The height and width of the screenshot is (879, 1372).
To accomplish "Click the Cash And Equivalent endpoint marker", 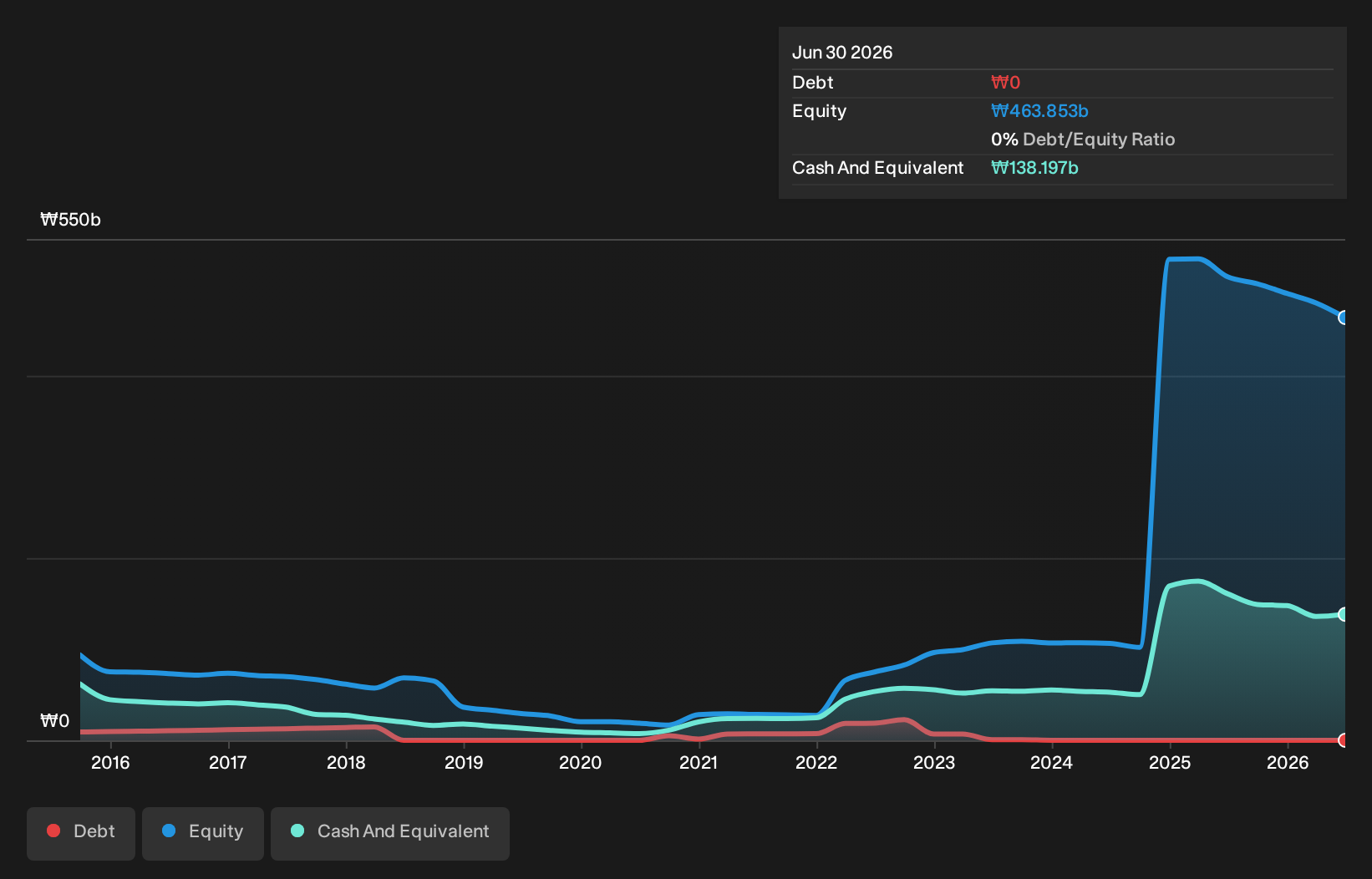I will point(1344,614).
